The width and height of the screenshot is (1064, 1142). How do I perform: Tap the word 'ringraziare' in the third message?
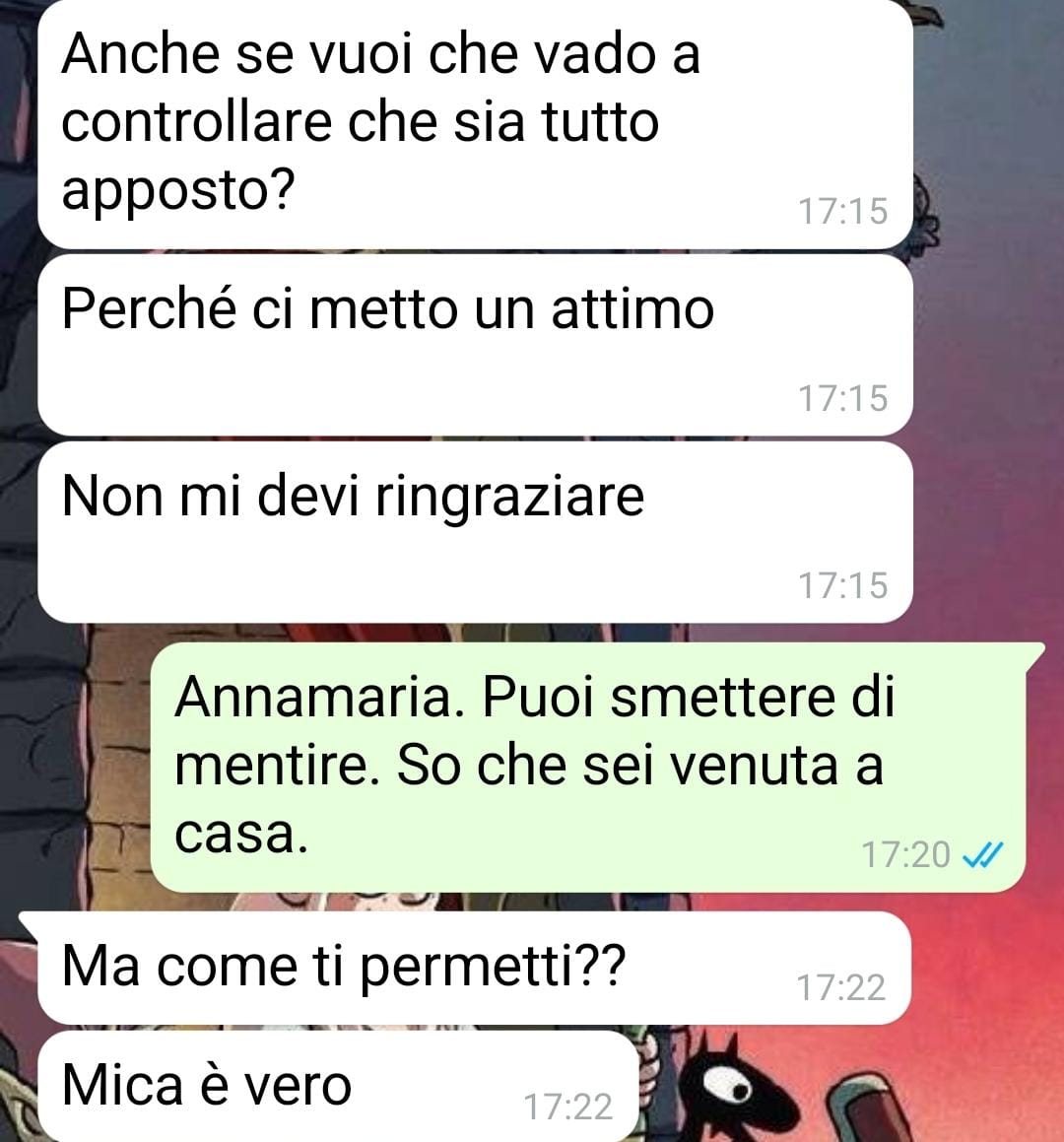click(x=509, y=499)
